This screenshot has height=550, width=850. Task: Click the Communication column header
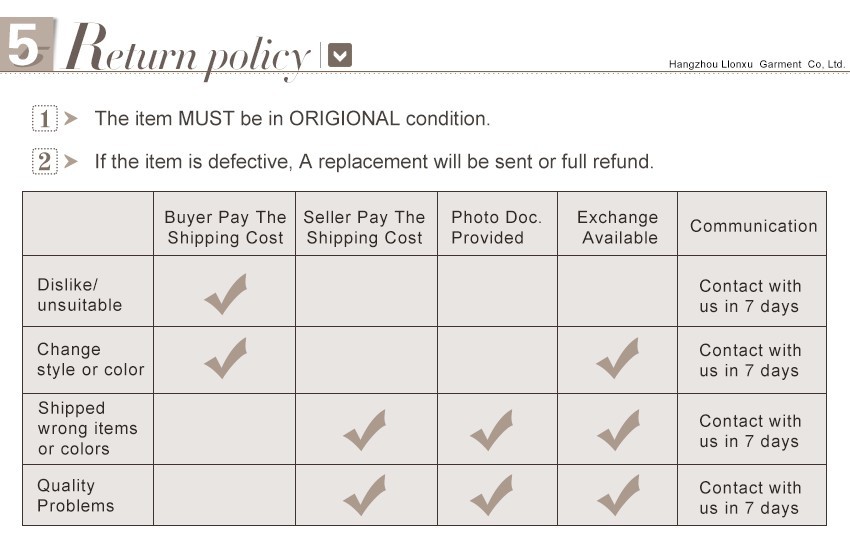click(753, 226)
